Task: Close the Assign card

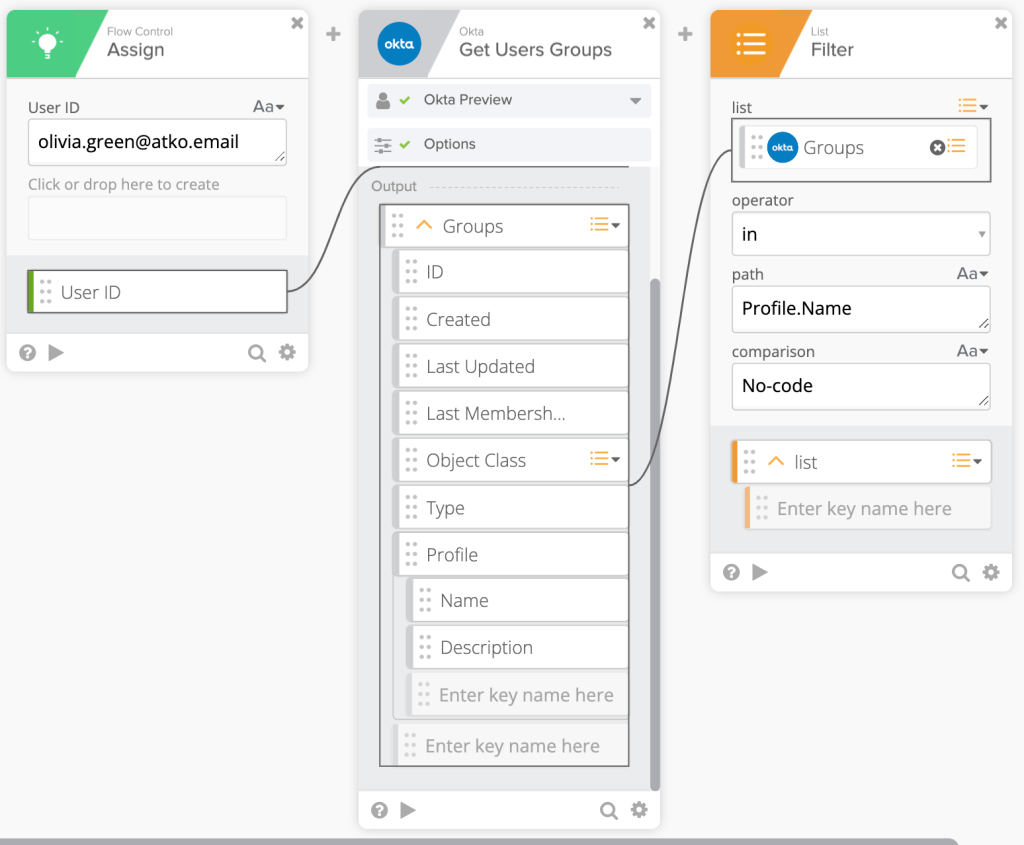Action: [x=297, y=23]
